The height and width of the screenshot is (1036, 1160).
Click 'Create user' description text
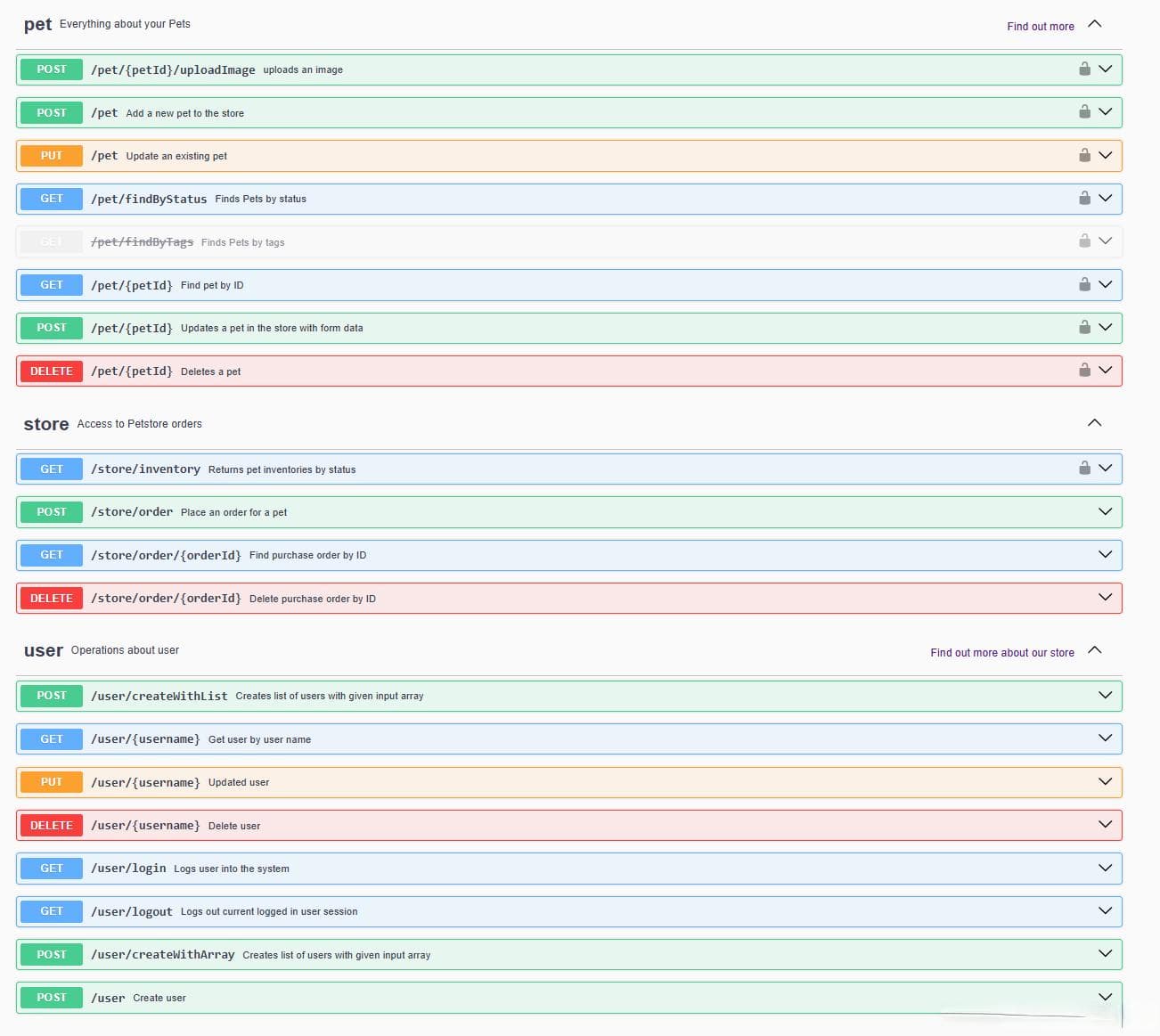click(x=159, y=998)
